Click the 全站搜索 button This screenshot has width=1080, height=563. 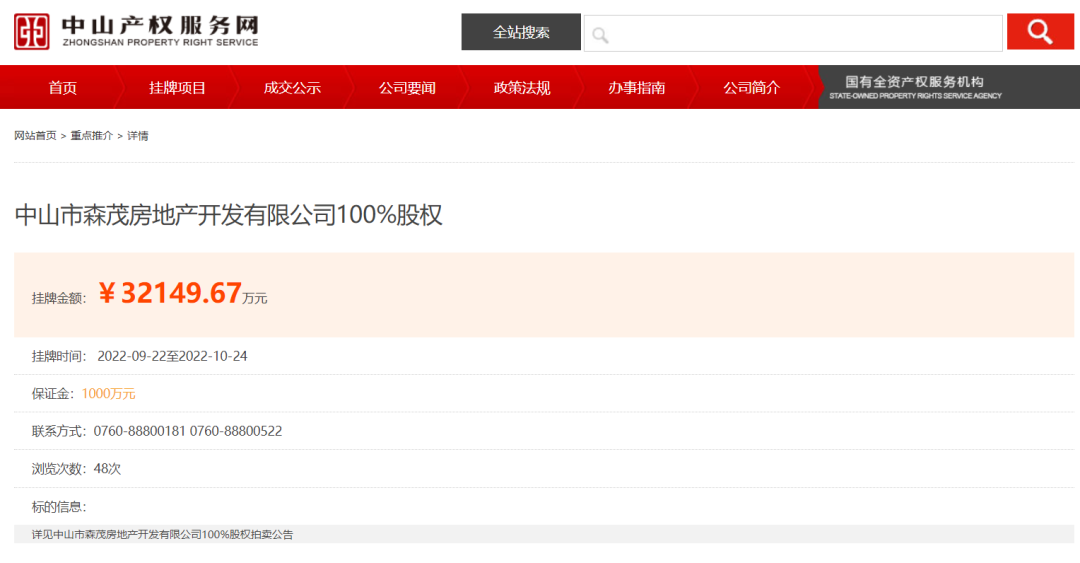[x=521, y=32]
